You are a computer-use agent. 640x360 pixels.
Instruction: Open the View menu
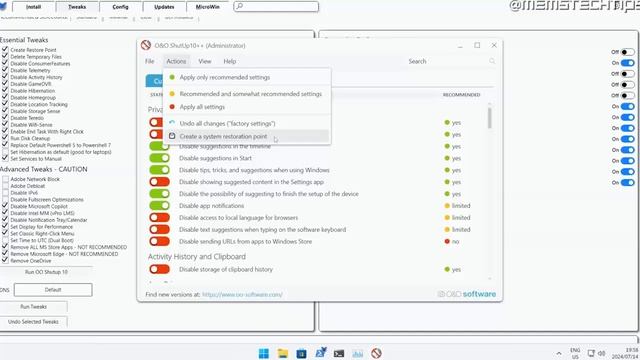[x=204, y=61]
